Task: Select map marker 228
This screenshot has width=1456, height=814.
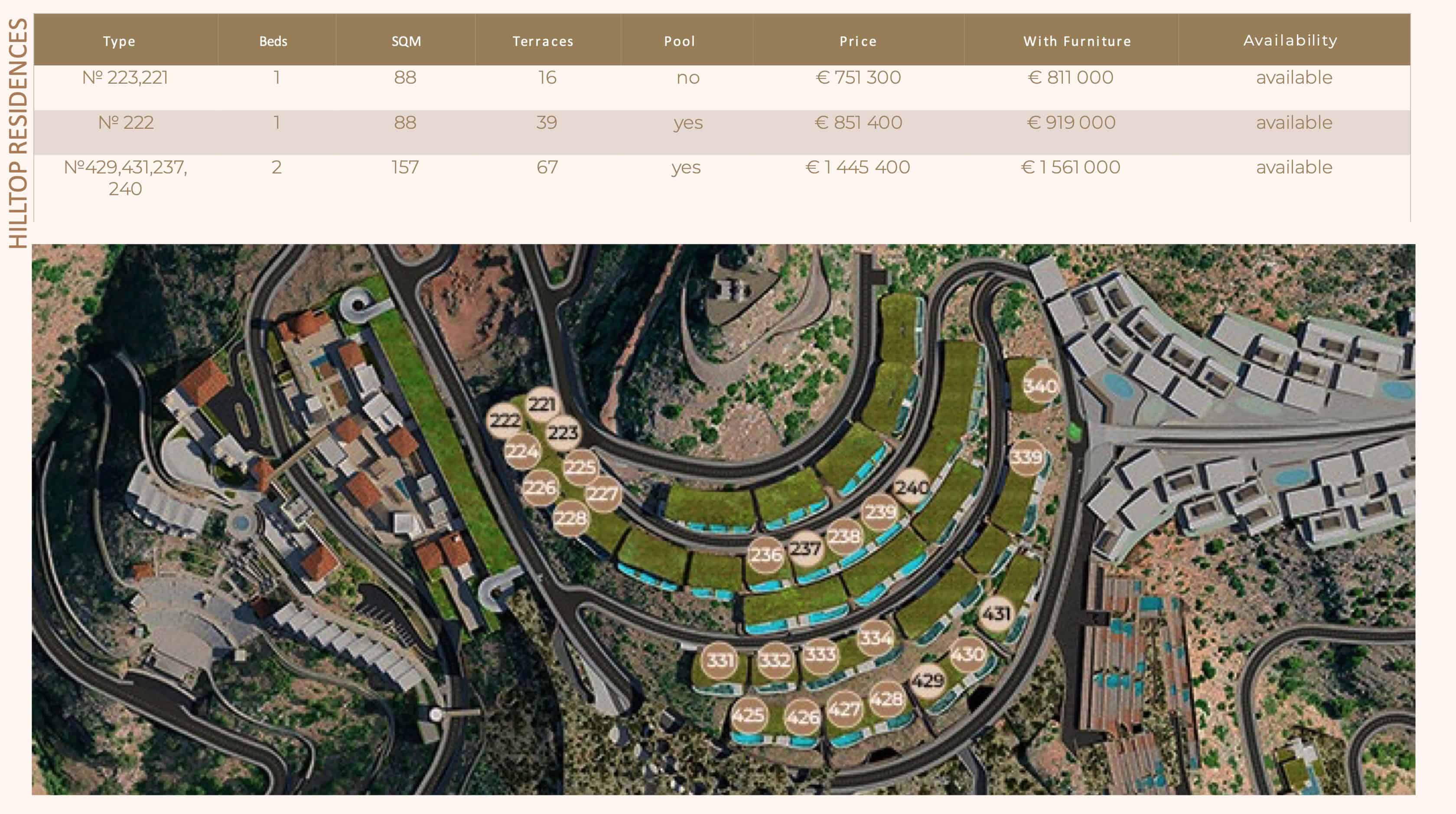Action: (570, 518)
